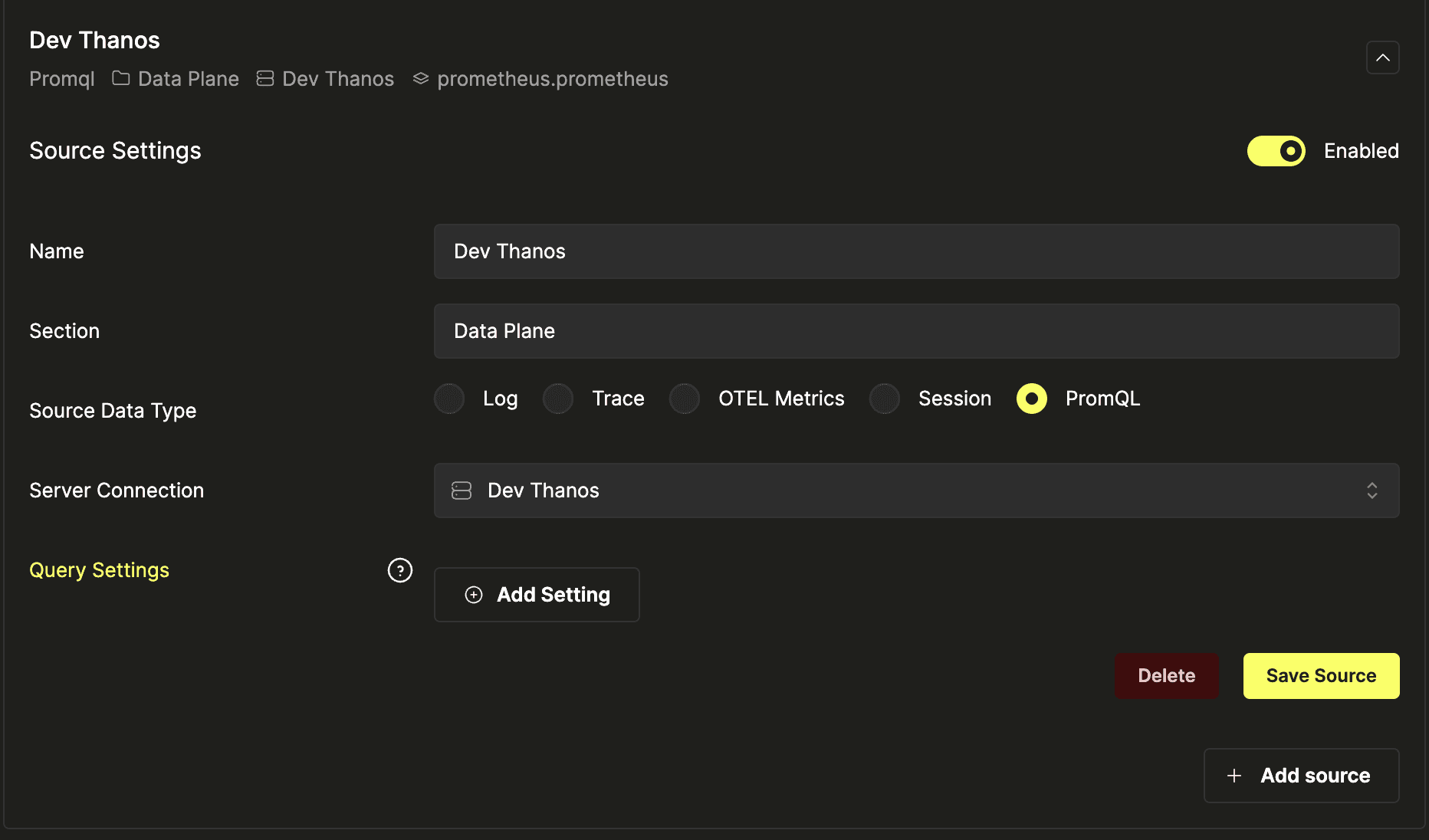The image size is (1429, 840).
Task: Click the prometheus.prometheus text
Action: pos(553,79)
